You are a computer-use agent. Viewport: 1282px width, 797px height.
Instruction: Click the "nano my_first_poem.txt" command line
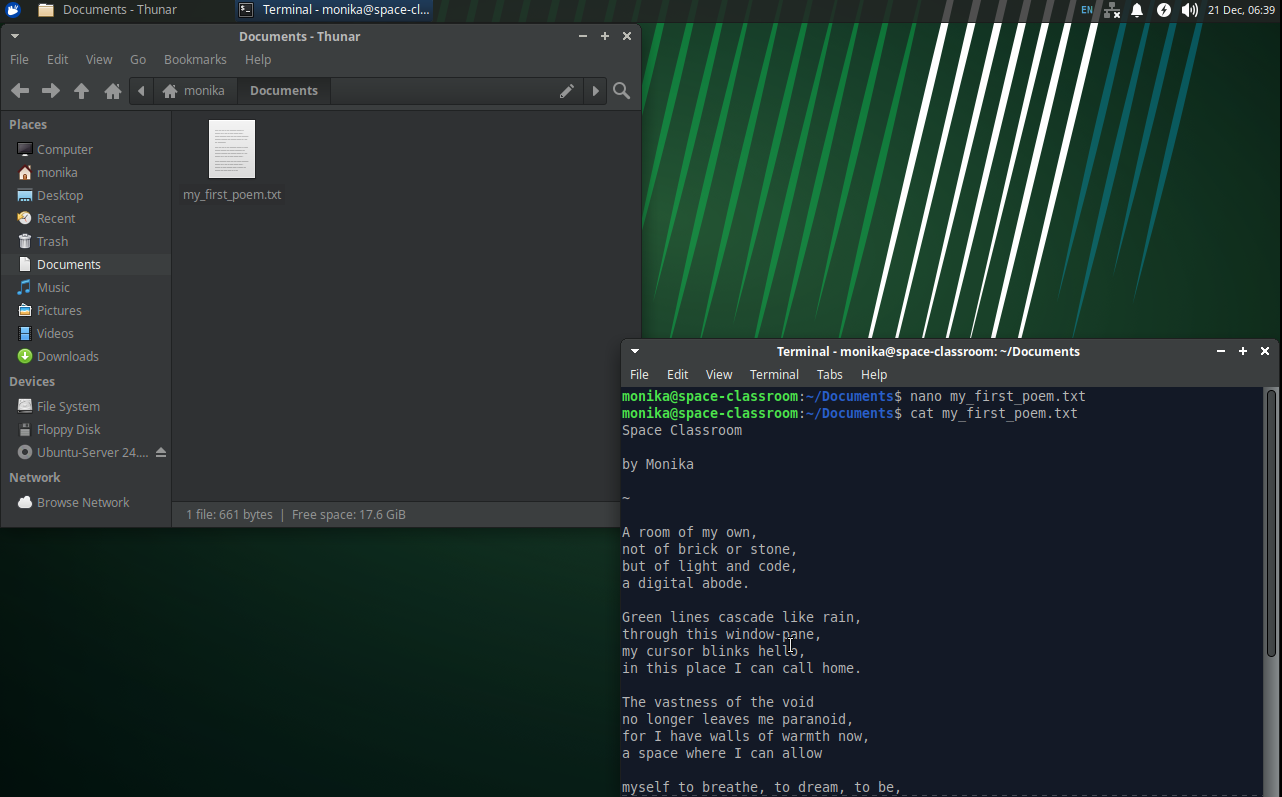coord(998,397)
